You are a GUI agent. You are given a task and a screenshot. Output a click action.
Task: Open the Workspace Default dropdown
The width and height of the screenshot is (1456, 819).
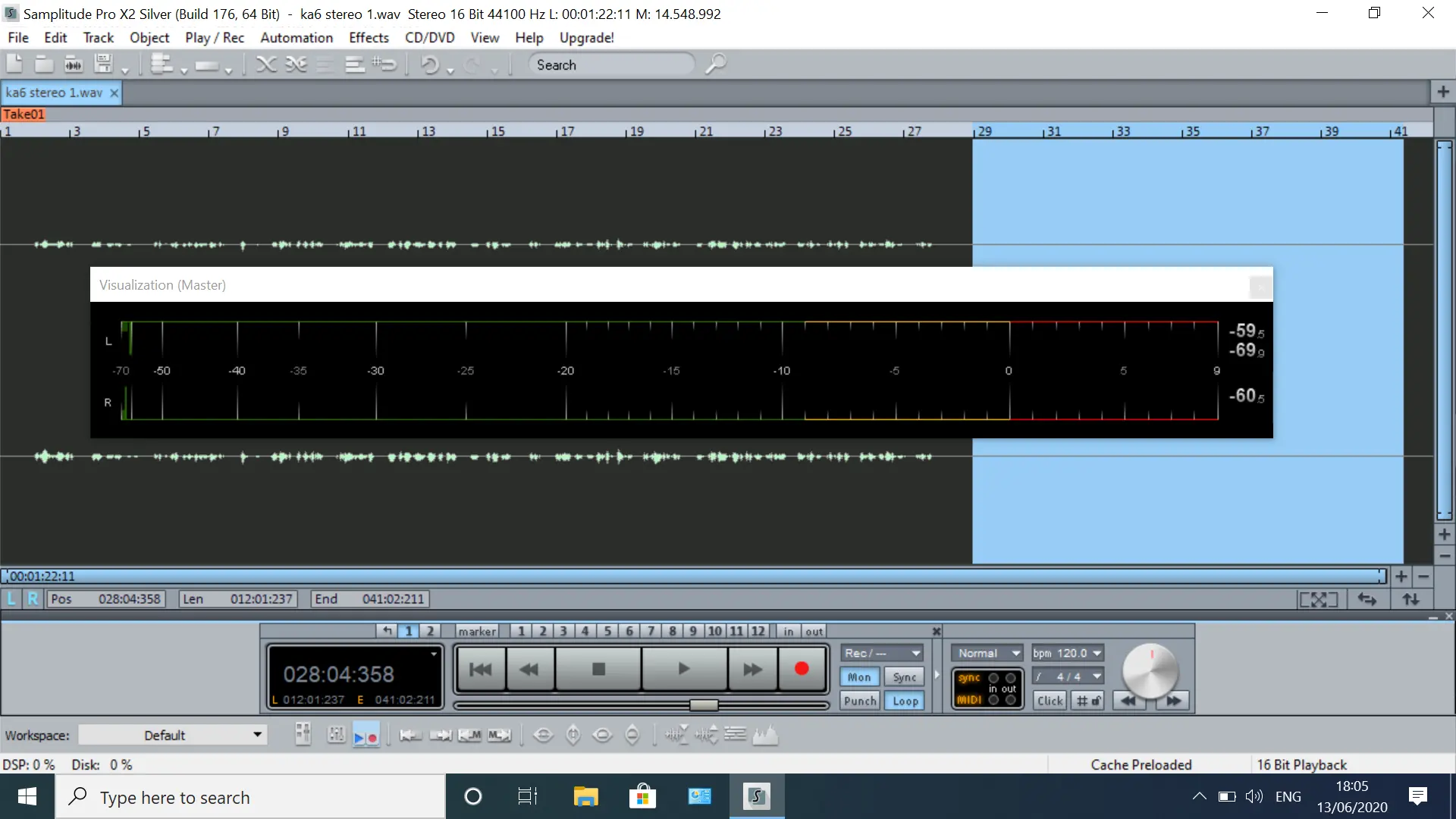173,735
